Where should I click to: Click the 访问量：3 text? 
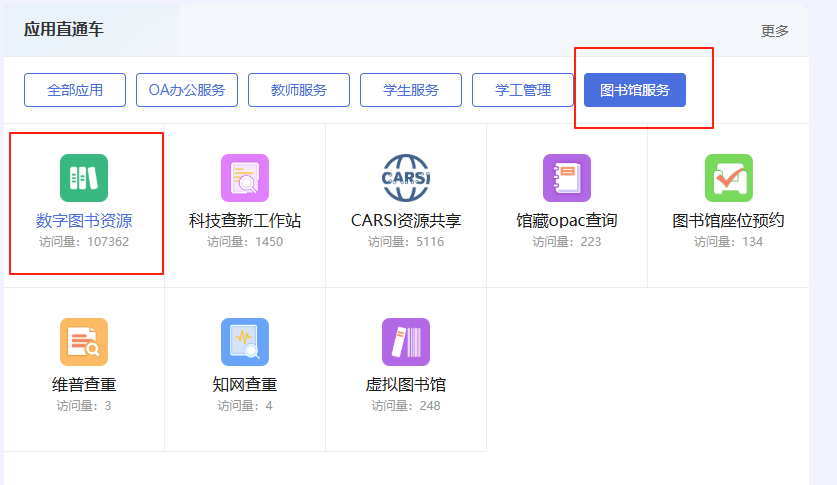pos(84,406)
